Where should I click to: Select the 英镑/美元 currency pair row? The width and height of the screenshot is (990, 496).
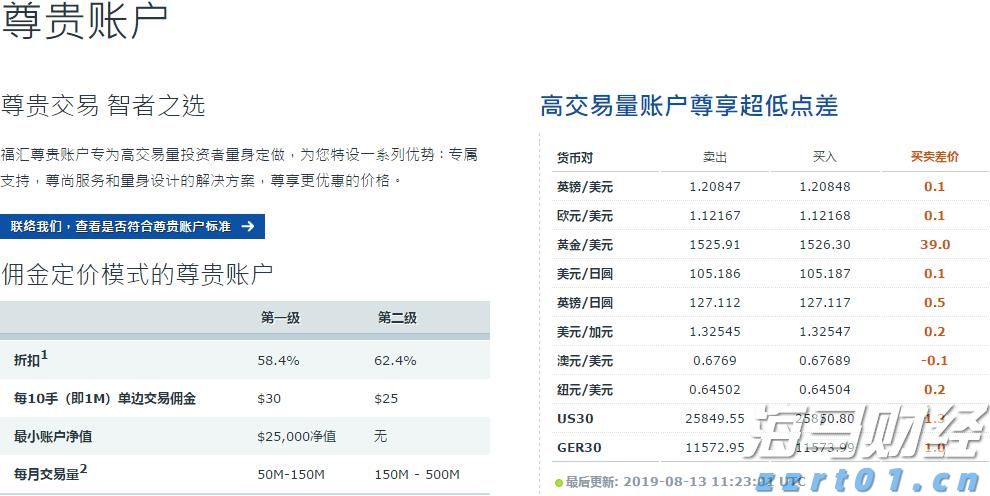pyautogui.click(x=585, y=187)
